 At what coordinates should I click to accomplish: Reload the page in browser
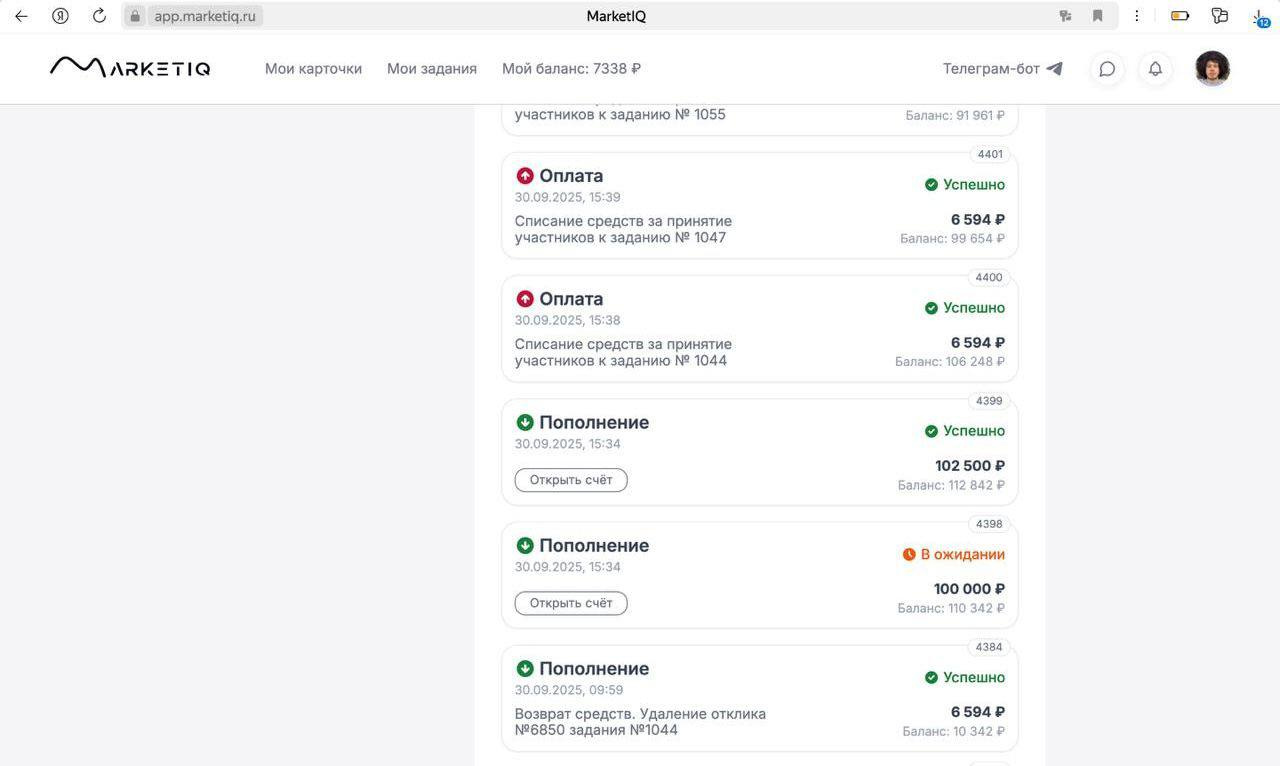[99, 16]
